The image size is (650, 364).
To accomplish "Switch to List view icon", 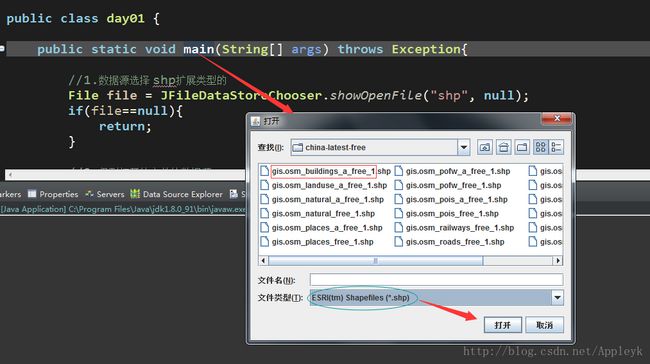I will (541, 147).
